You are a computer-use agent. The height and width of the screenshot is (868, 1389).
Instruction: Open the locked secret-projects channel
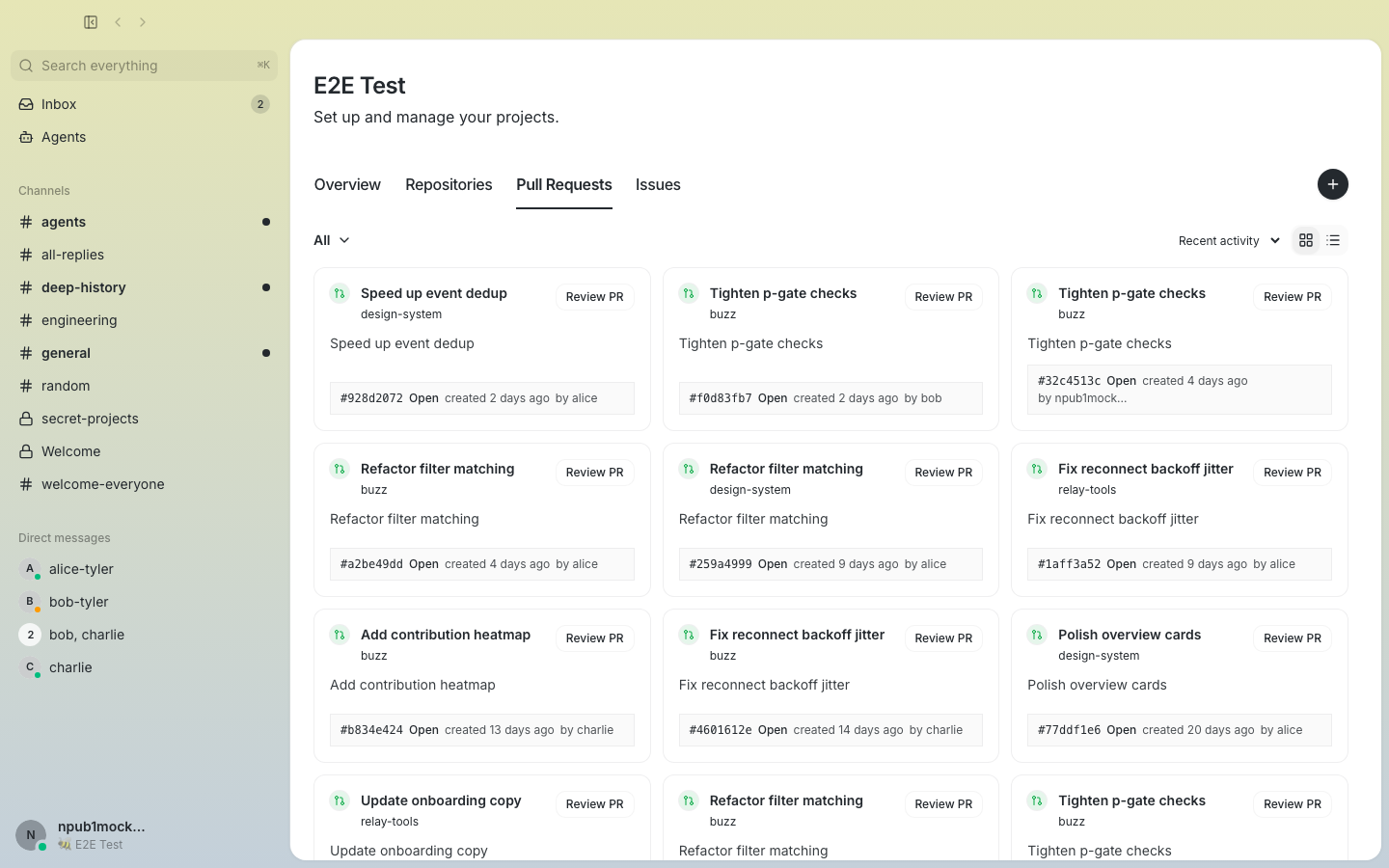click(144, 419)
